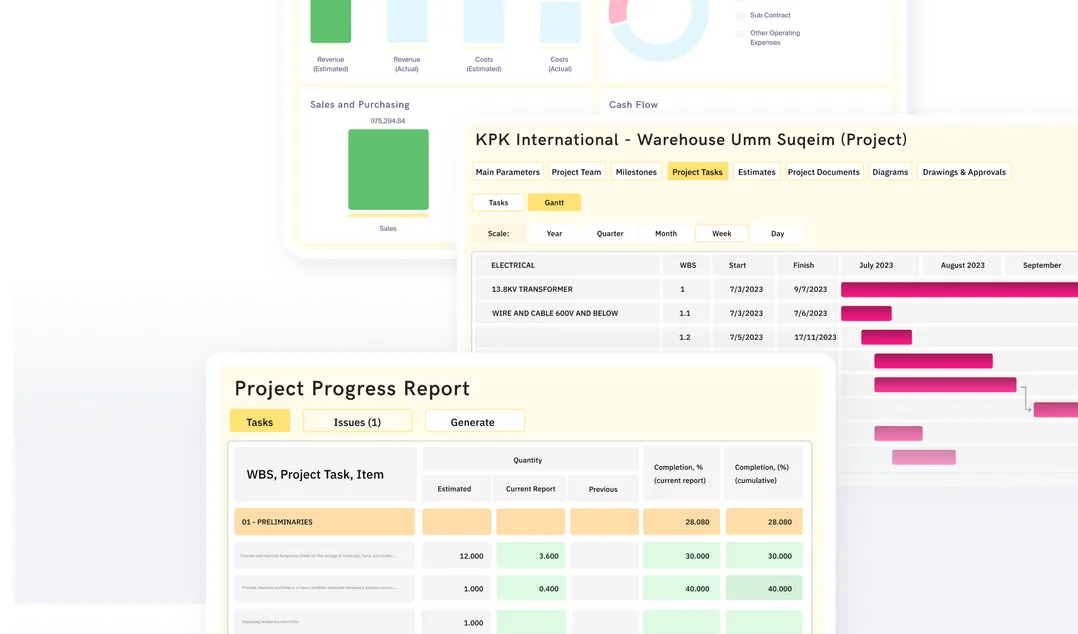Click the August 2023 timeline header

point(962,265)
